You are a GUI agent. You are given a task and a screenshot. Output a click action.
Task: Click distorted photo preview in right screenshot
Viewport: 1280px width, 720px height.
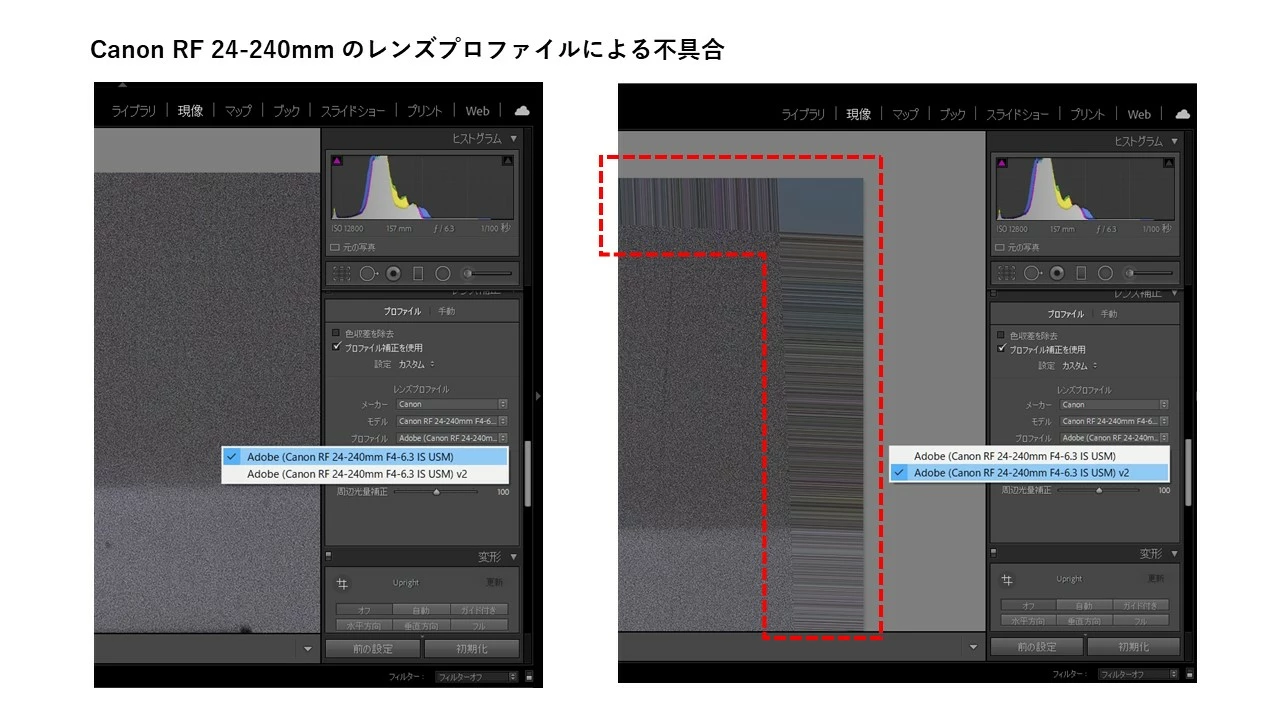coord(740,404)
